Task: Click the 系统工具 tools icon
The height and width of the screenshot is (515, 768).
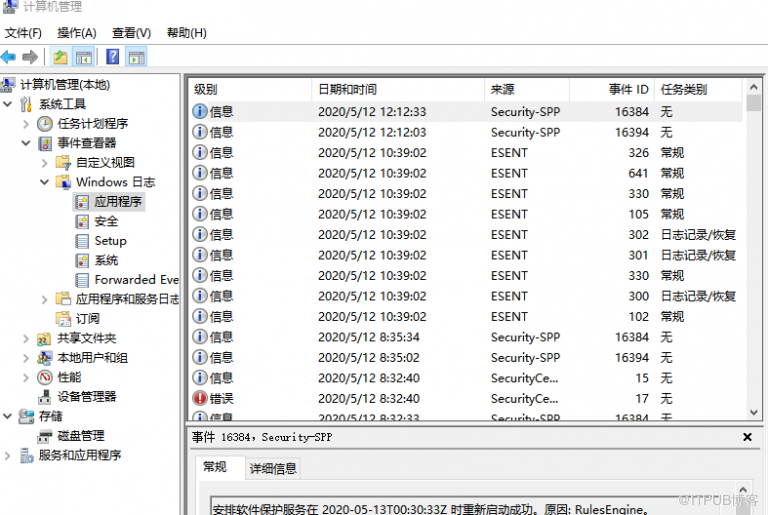Action: [26, 104]
